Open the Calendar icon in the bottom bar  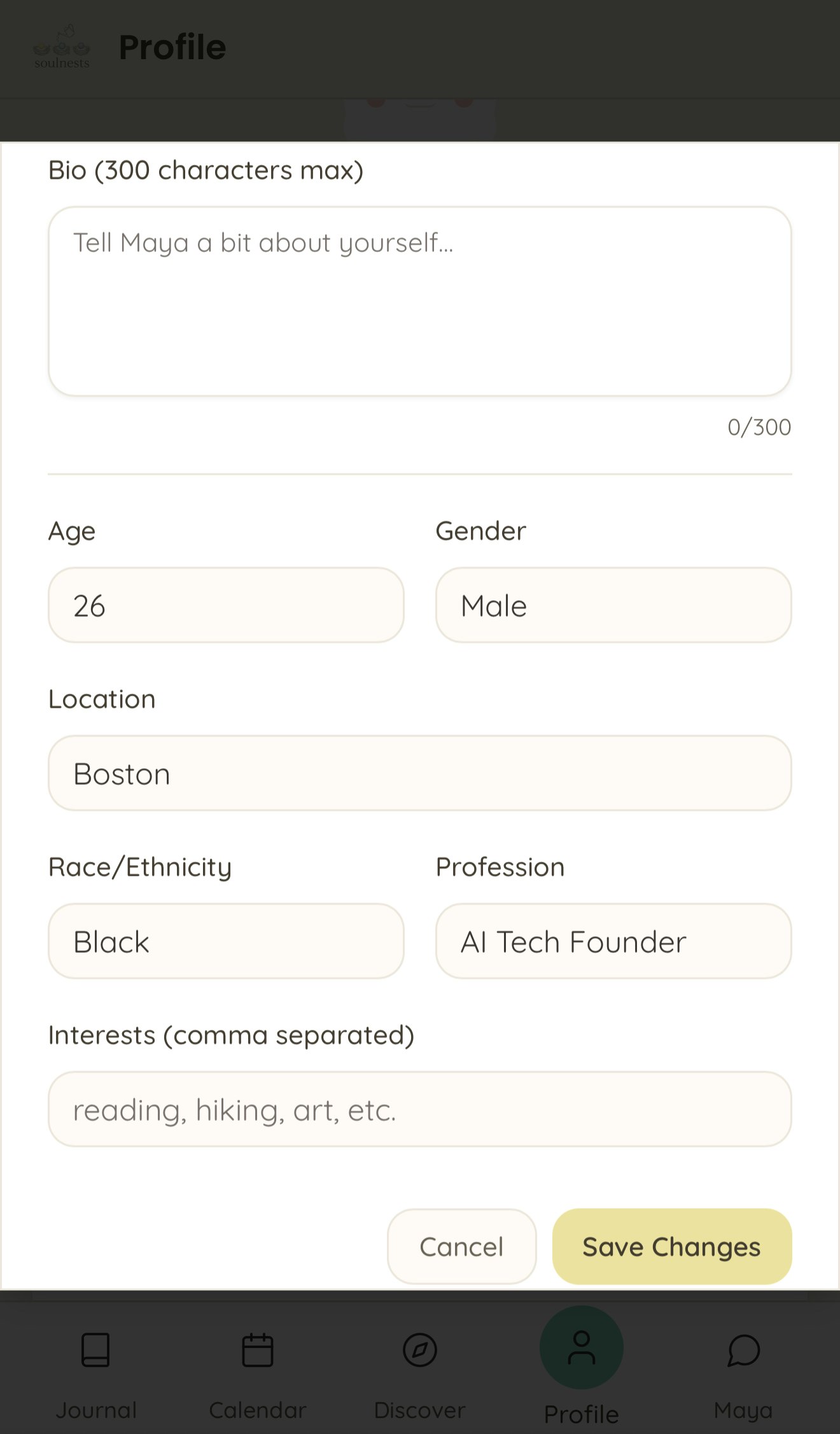pyautogui.click(x=258, y=1350)
